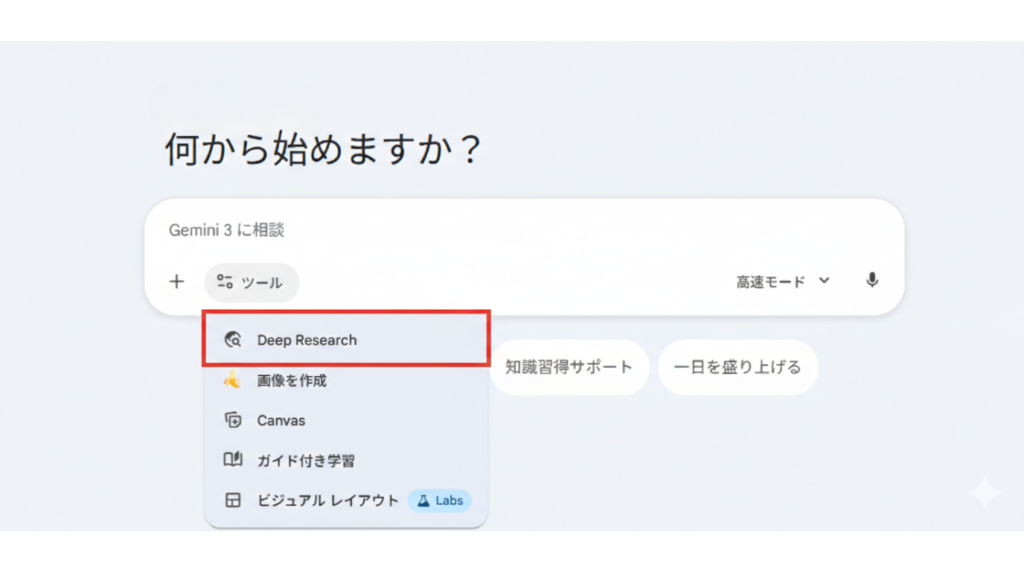This screenshot has width=1024, height=572.
Task: Choose the ビジュアル レイアウト option
Action: 327,500
